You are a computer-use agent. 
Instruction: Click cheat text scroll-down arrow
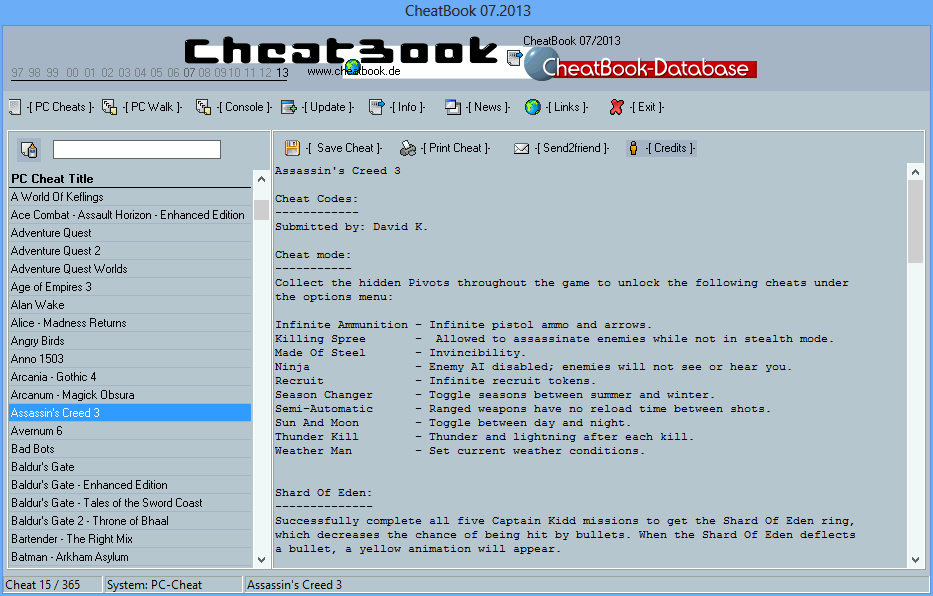click(915, 560)
